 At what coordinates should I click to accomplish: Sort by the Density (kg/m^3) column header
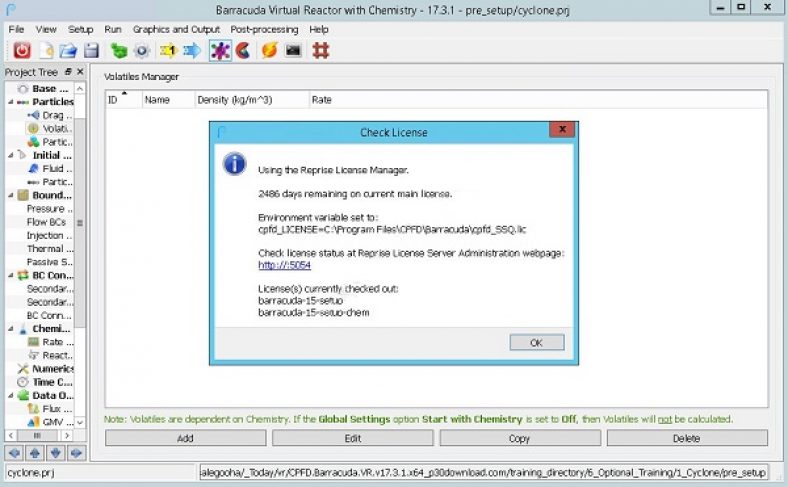click(x=252, y=100)
